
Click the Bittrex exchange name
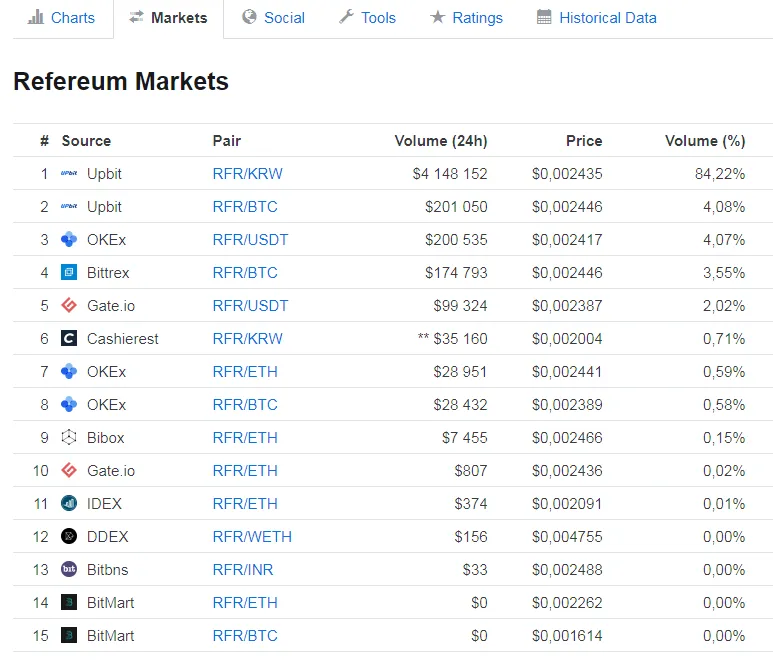pos(108,273)
